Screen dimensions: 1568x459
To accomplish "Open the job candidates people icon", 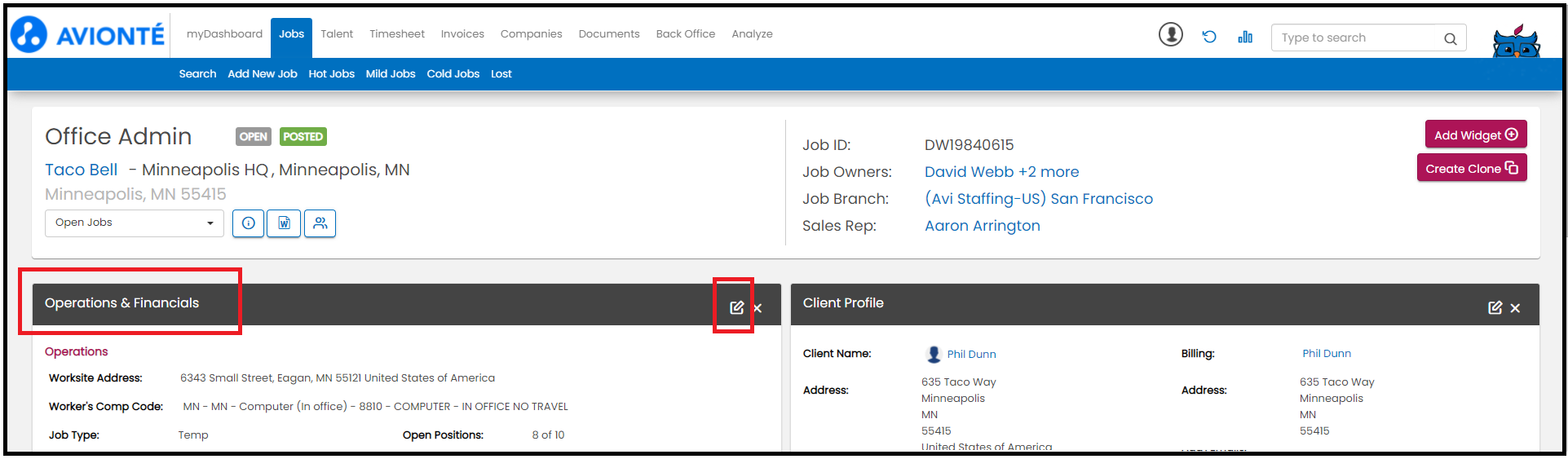I will pyautogui.click(x=320, y=223).
